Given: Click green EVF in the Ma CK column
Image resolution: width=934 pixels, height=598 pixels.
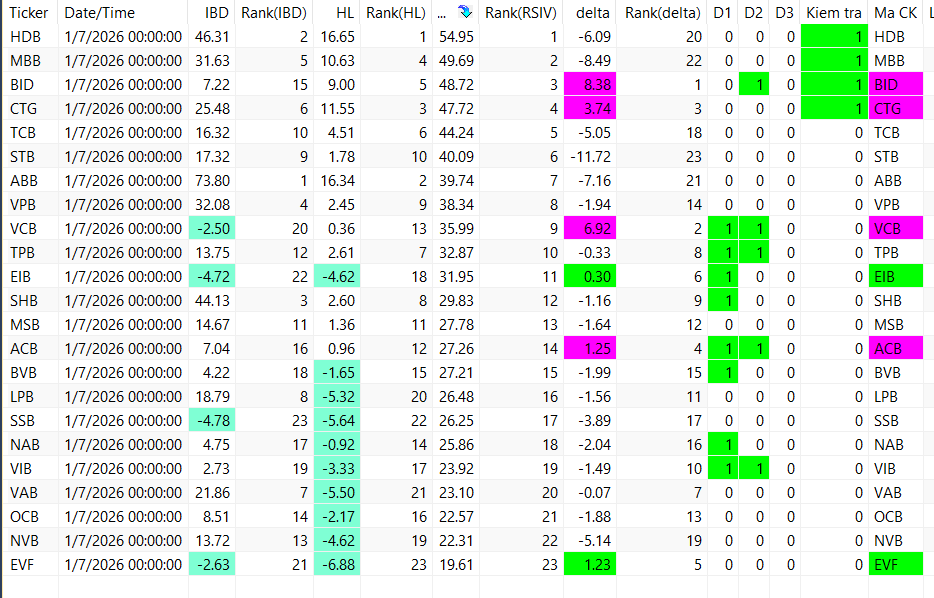Looking at the screenshot, I should point(896,565).
